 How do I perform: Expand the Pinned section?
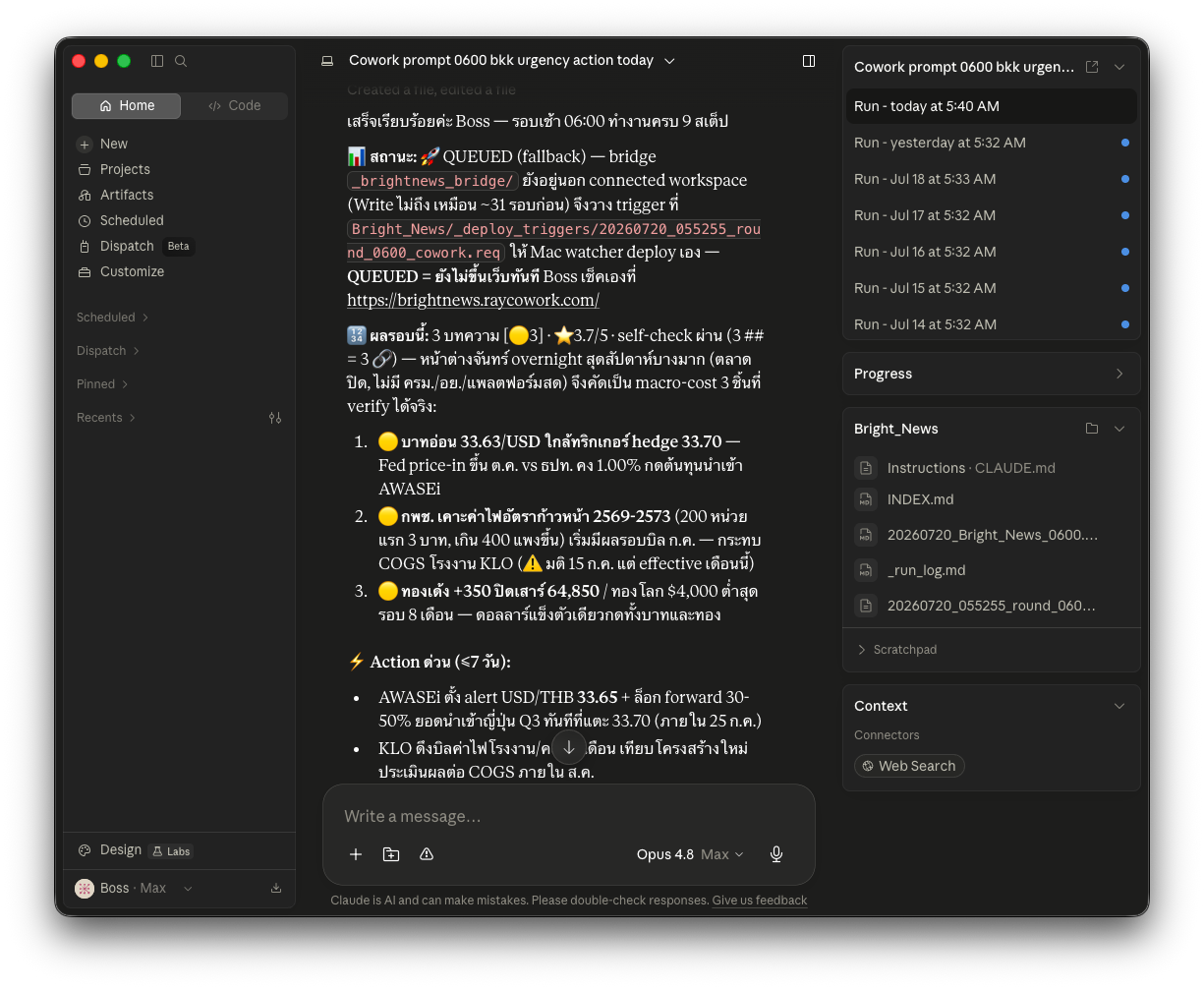click(x=102, y=384)
